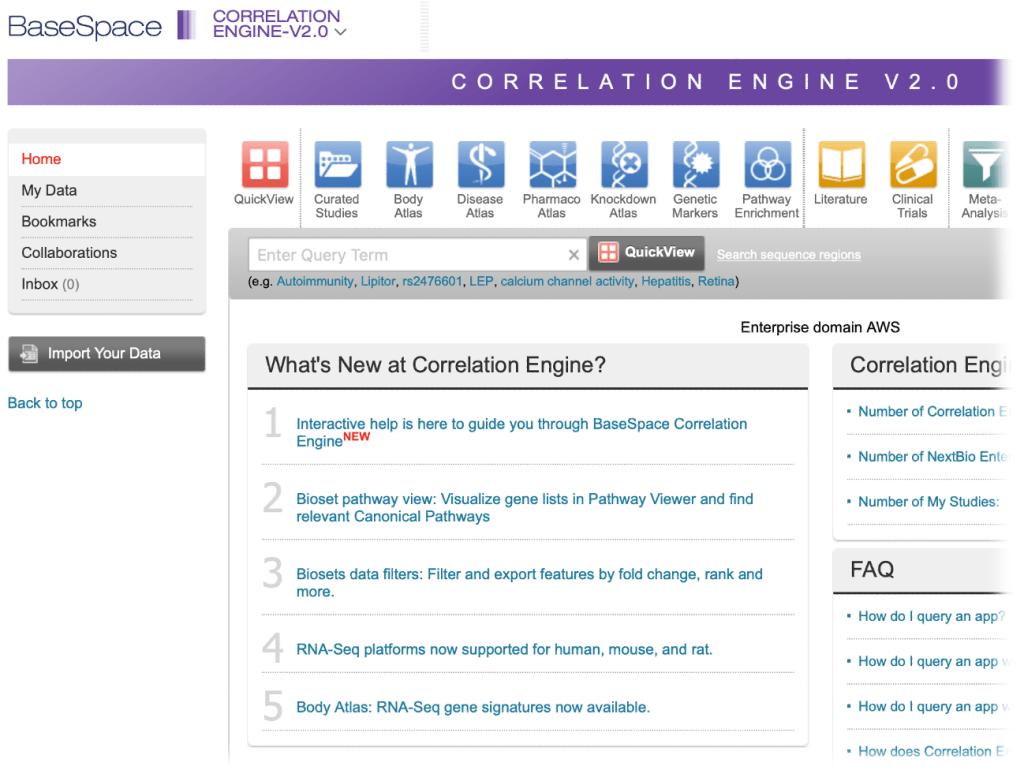Select the LEP example query

[x=481, y=281]
